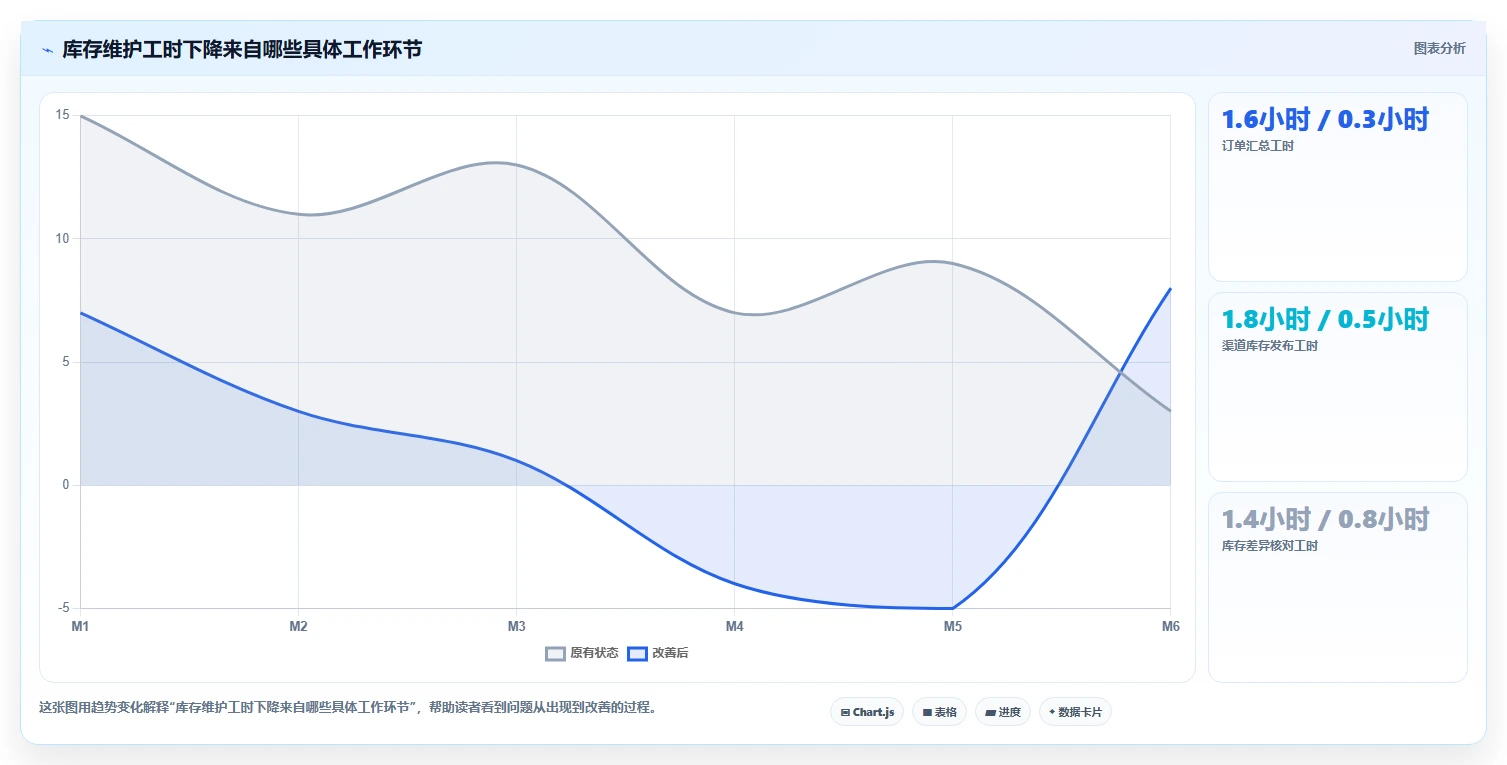Click the 1.8小时 / 0.5小时 value text
Image resolution: width=1507 pixels, height=765 pixels.
(x=1325, y=320)
